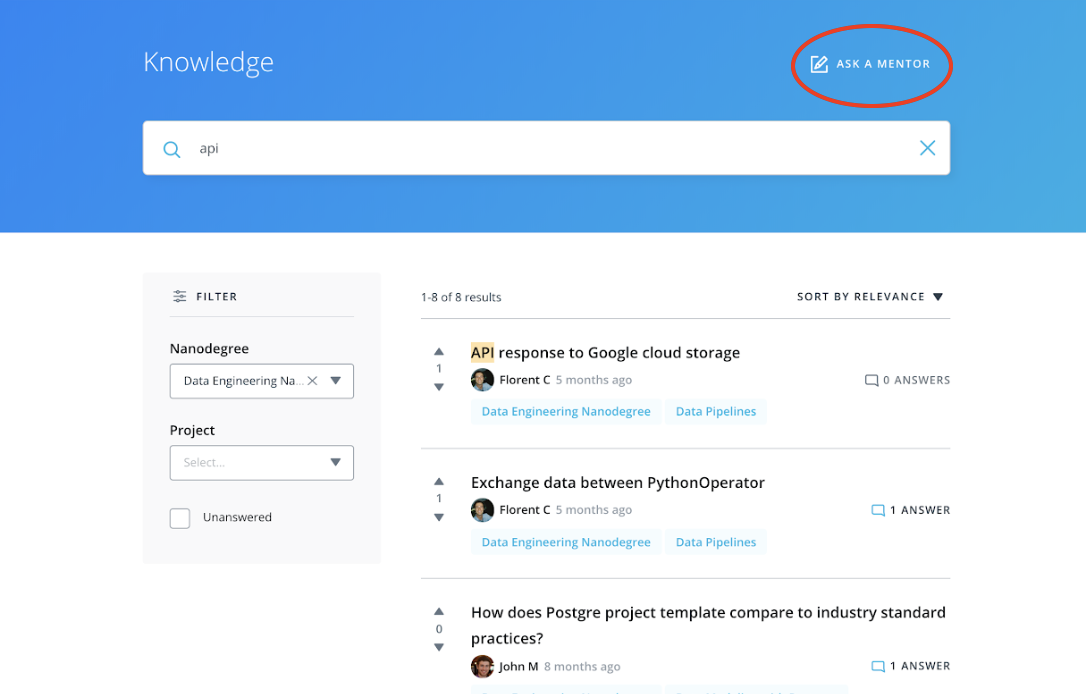Click the filter sliders icon
Screen dimensions: 1086x694
(x=180, y=296)
